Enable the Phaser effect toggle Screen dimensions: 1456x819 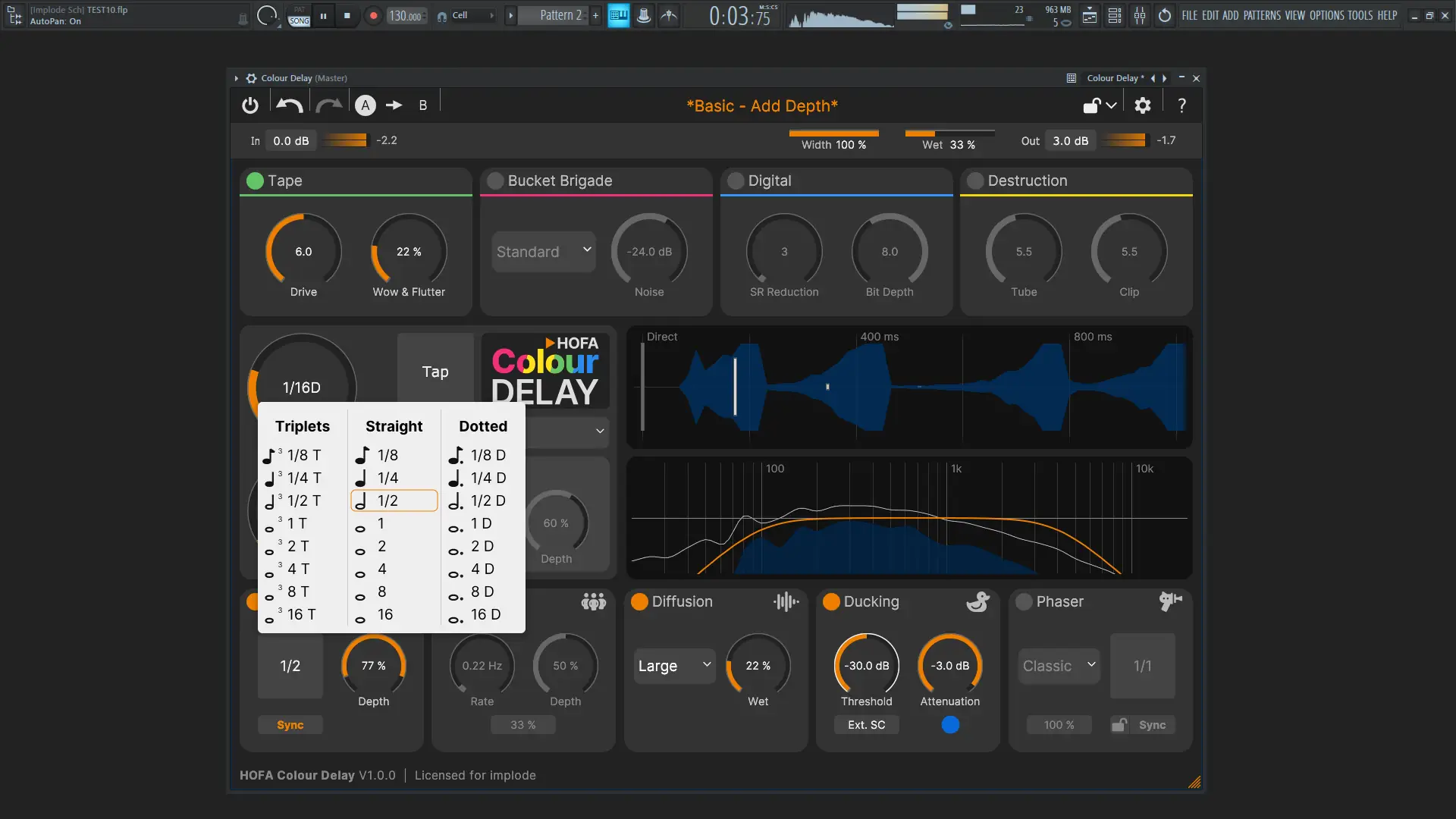click(1024, 601)
